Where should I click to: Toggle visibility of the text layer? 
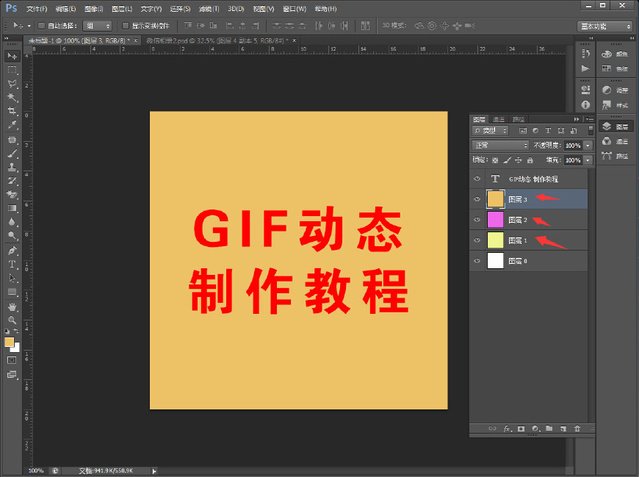click(477, 179)
